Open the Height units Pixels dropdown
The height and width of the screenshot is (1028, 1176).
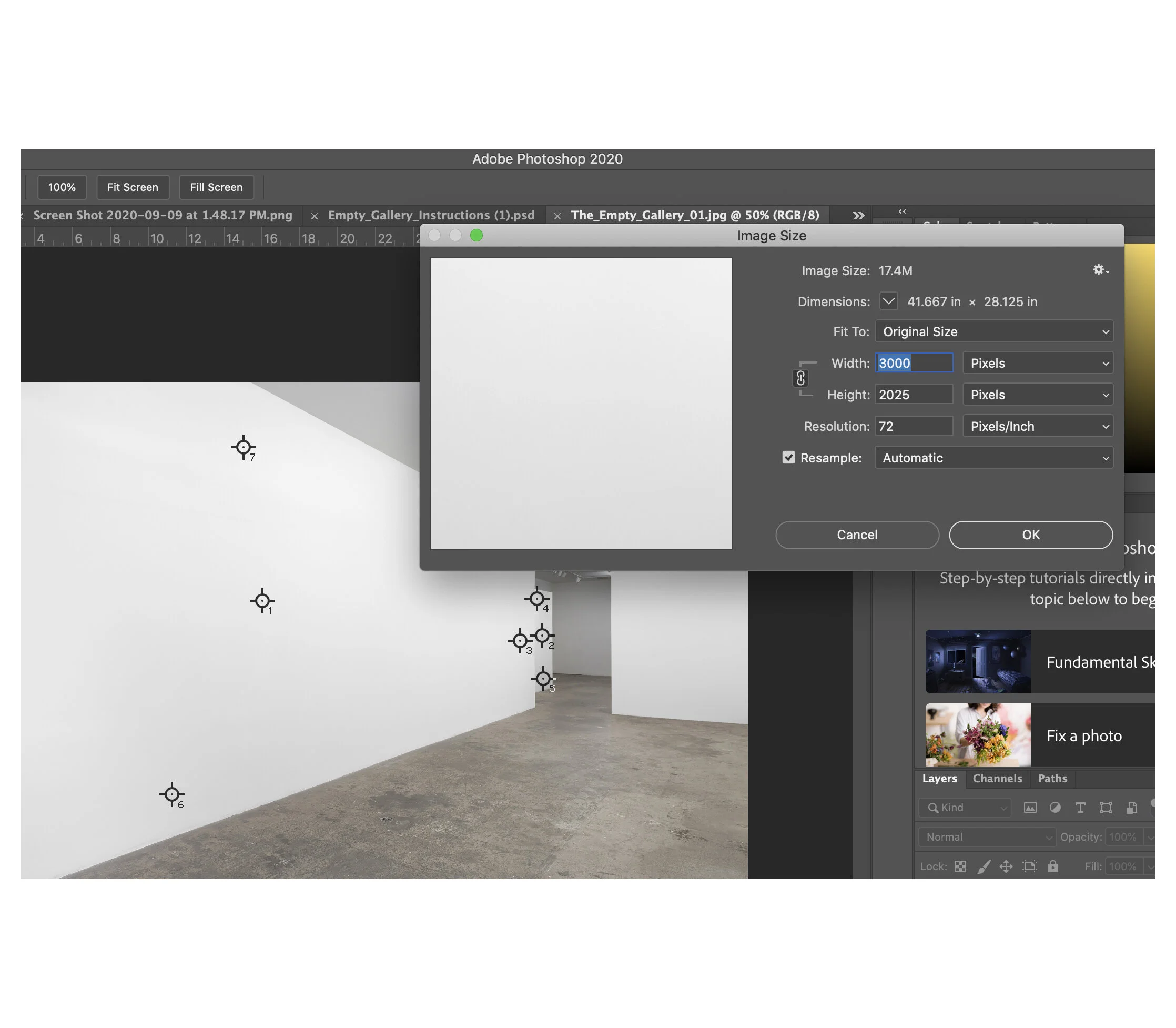(1038, 395)
